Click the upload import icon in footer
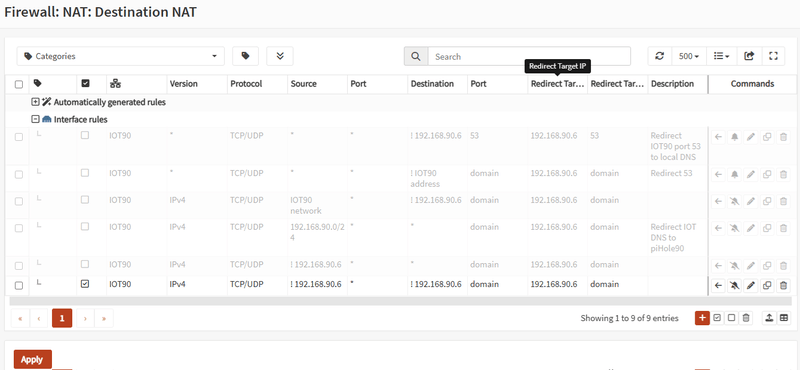The height and width of the screenshot is (370, 800). pos(769,318)
